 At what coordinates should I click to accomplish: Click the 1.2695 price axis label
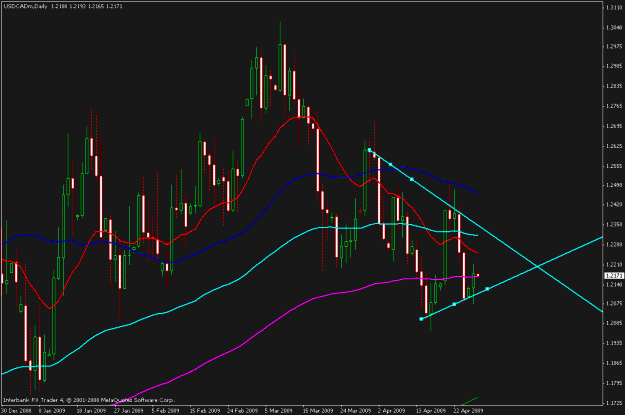[x=614, y=126]
